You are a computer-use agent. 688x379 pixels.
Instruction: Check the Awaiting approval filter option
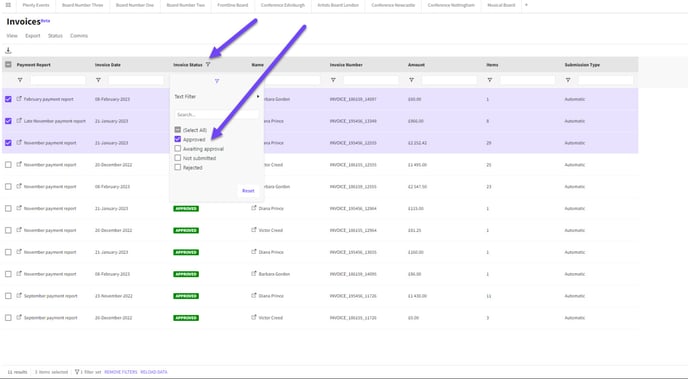tap(178, 149)
